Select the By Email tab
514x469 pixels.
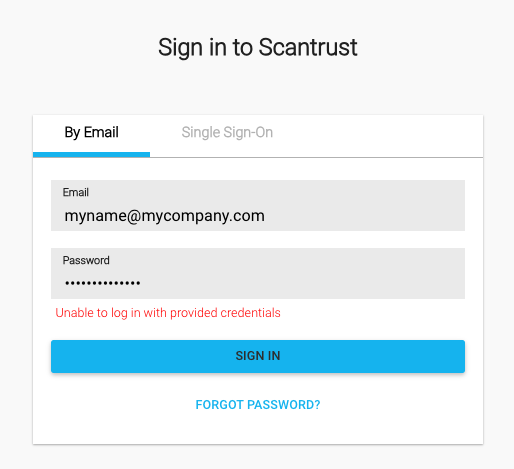click(x=91, y=133)
